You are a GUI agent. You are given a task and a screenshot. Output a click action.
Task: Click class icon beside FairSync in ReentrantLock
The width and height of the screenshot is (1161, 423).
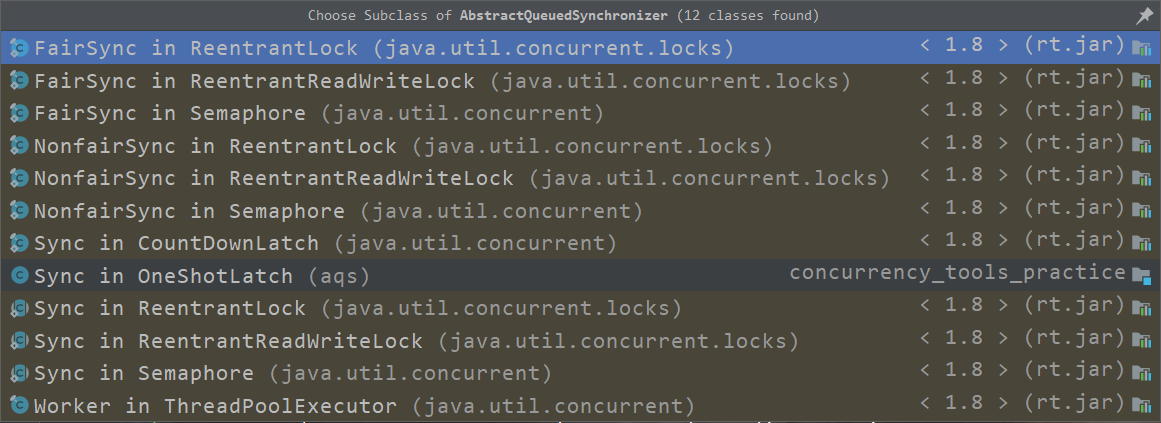(18, 48)
